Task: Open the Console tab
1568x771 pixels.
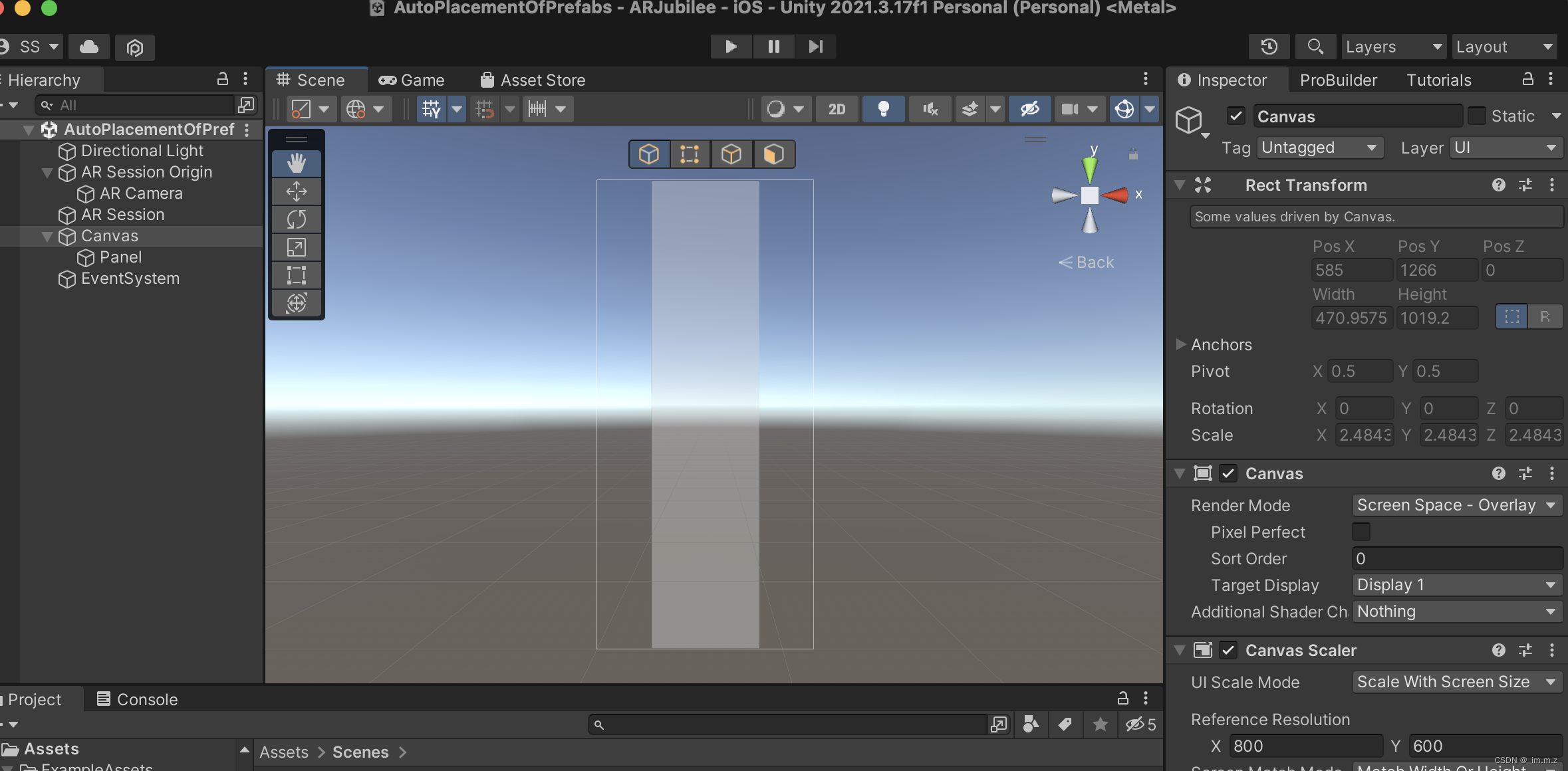Action: 138,699
